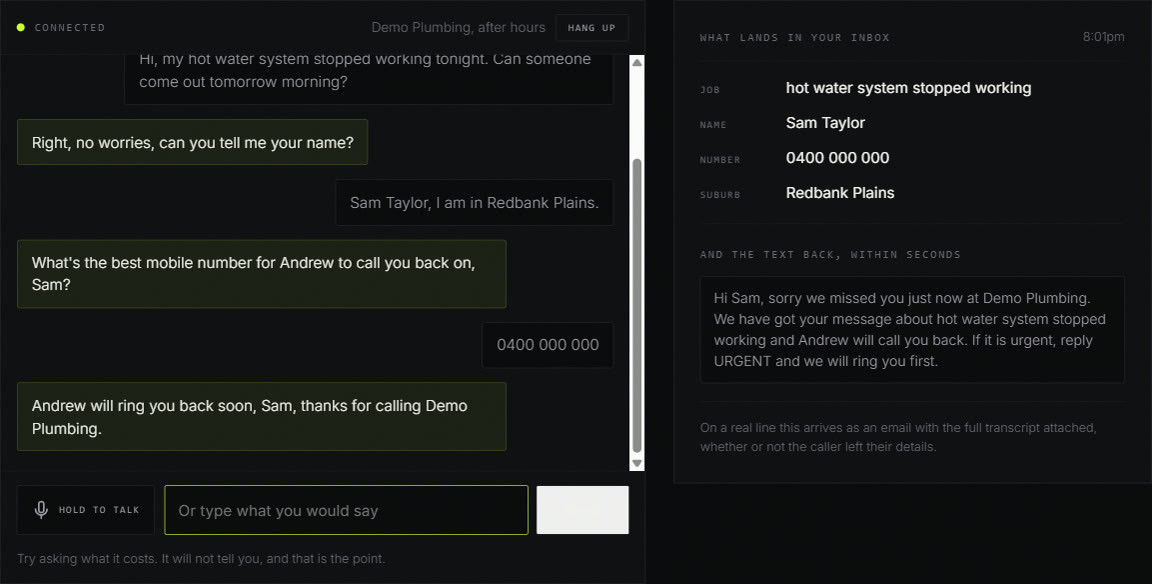Click the 'Andrew will ring you back soon' message
The image size is (1152, 584).
[x=262, y=417]
